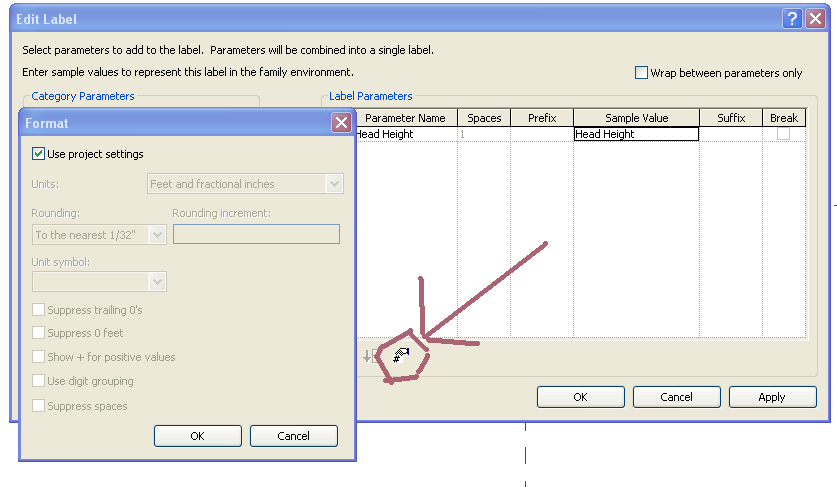The image size is (837, 487).
Task: Click the Break column header
Action: [784, 118]
